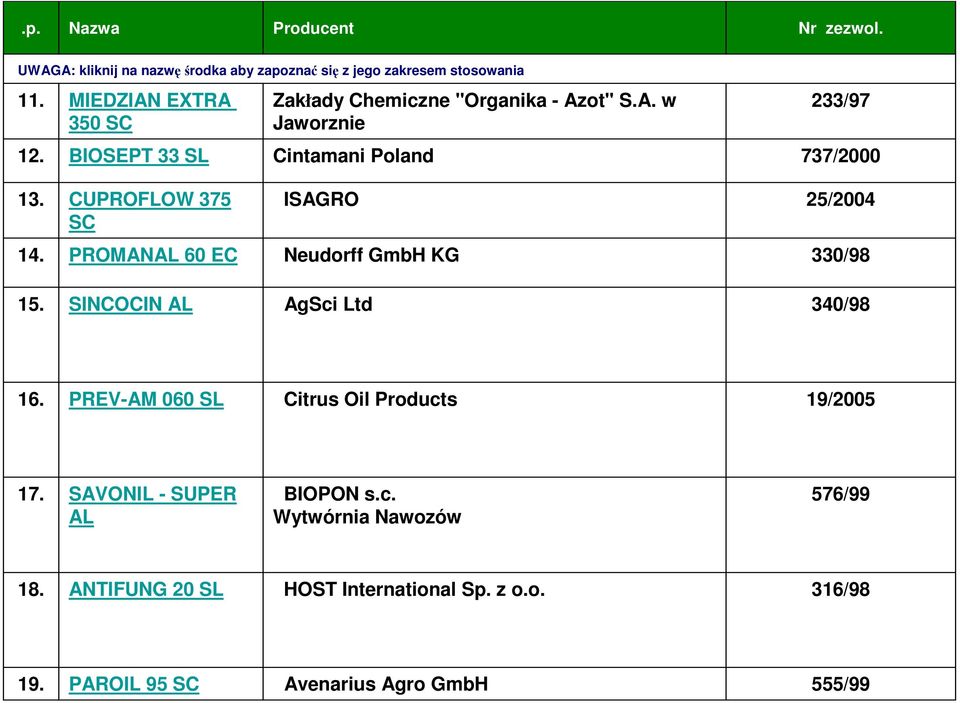This screenshot has width=960, height=703.
Task: Open the MIEDZIAN EXTRA 350 SC link
Action: point(152,111)
